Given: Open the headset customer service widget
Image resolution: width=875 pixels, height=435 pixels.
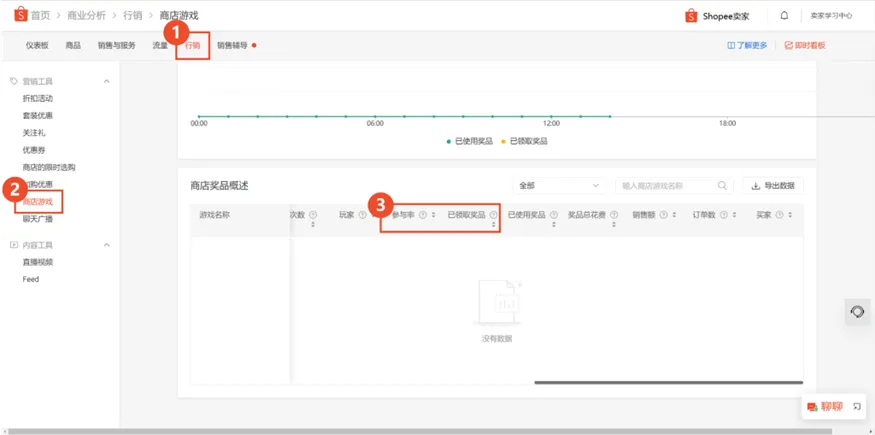Looking at the screenshot, I should [857, 312].
